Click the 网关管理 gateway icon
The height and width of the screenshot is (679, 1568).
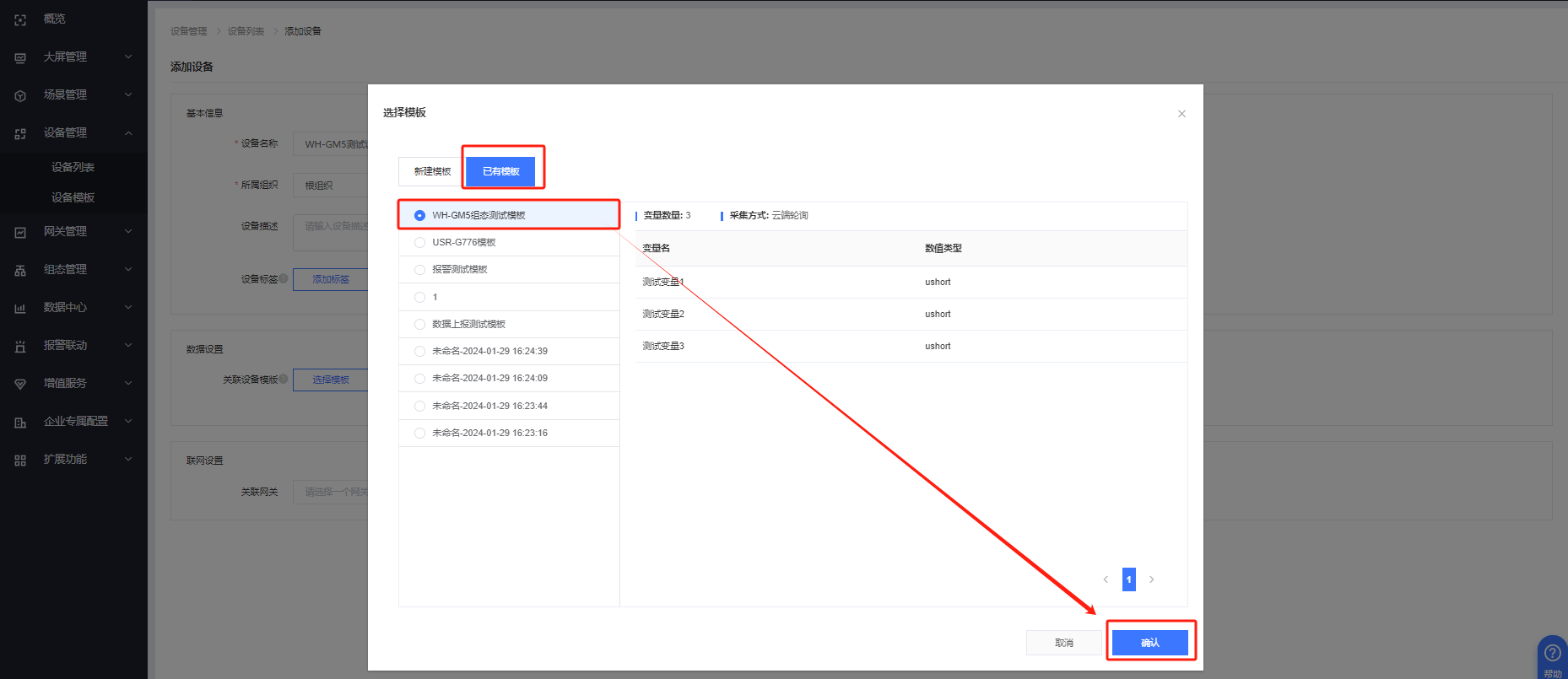pos(20,232)
